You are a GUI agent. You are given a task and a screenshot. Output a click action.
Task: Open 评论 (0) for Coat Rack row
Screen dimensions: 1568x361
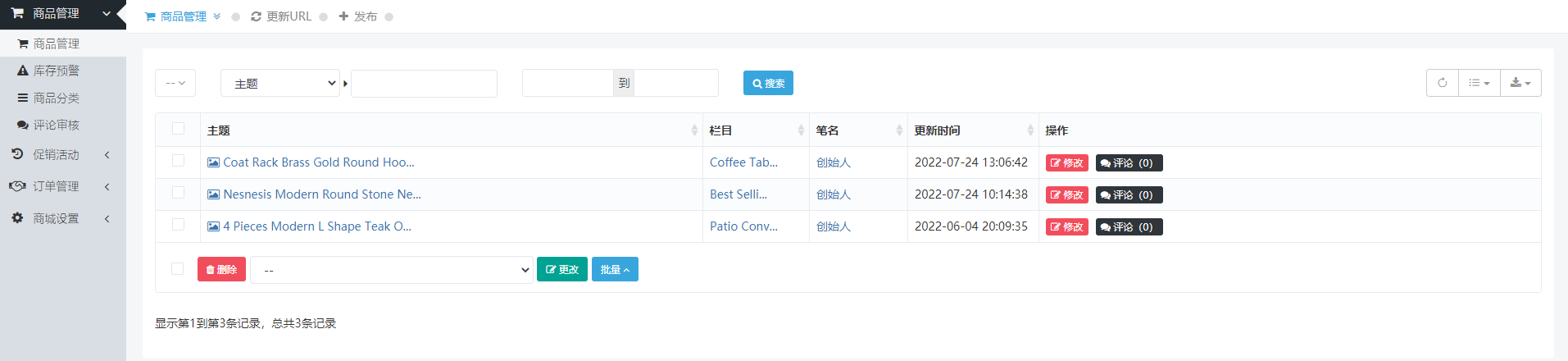pyautogui.click(x=1129, y=163)
